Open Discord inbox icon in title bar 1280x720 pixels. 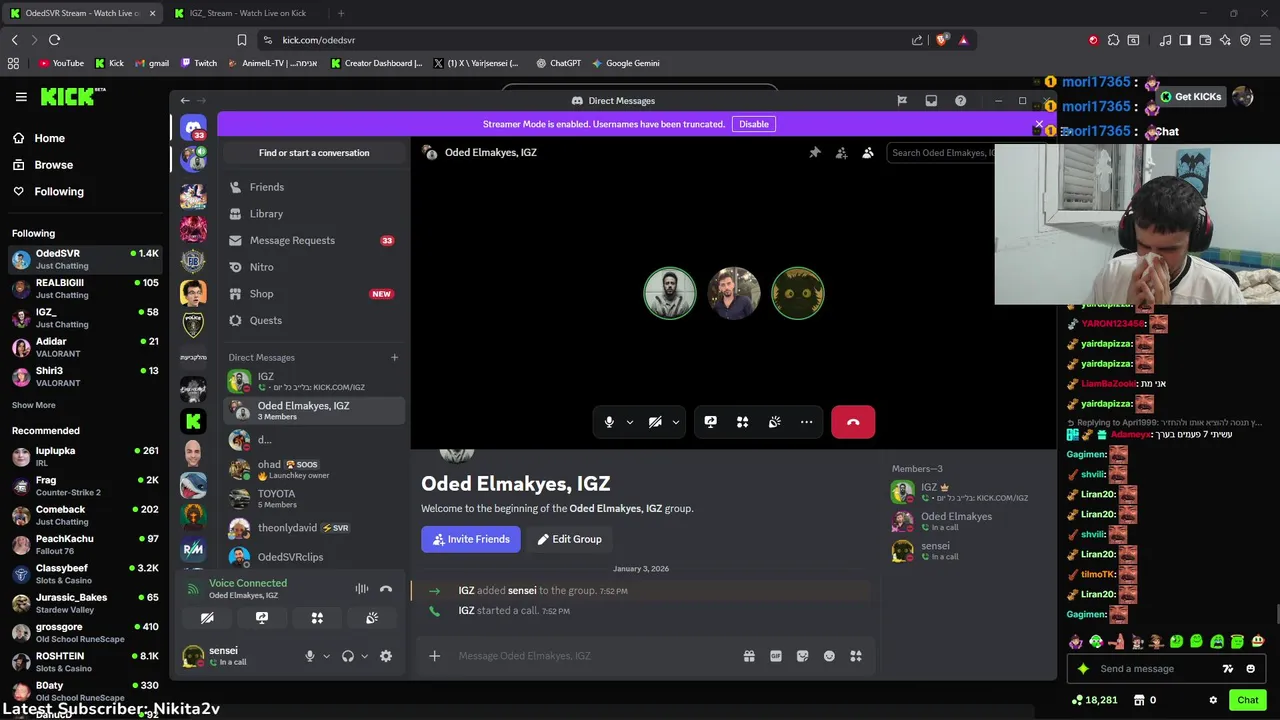coord(931,101)
